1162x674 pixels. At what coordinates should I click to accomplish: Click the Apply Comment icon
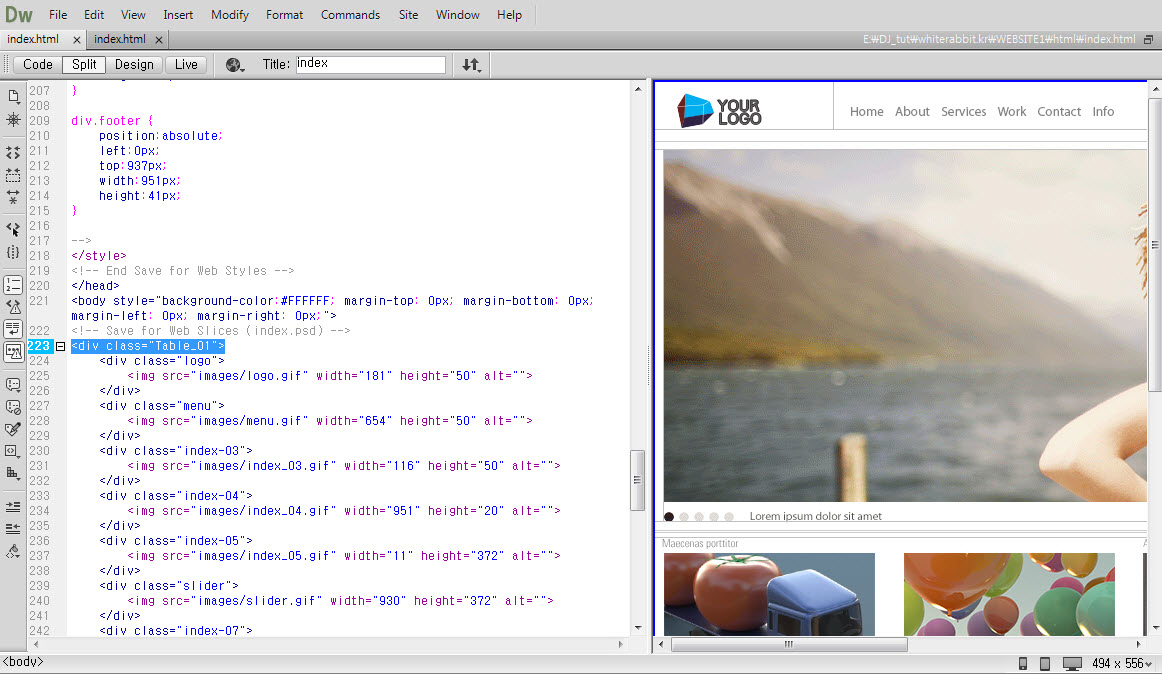point(13,384)
